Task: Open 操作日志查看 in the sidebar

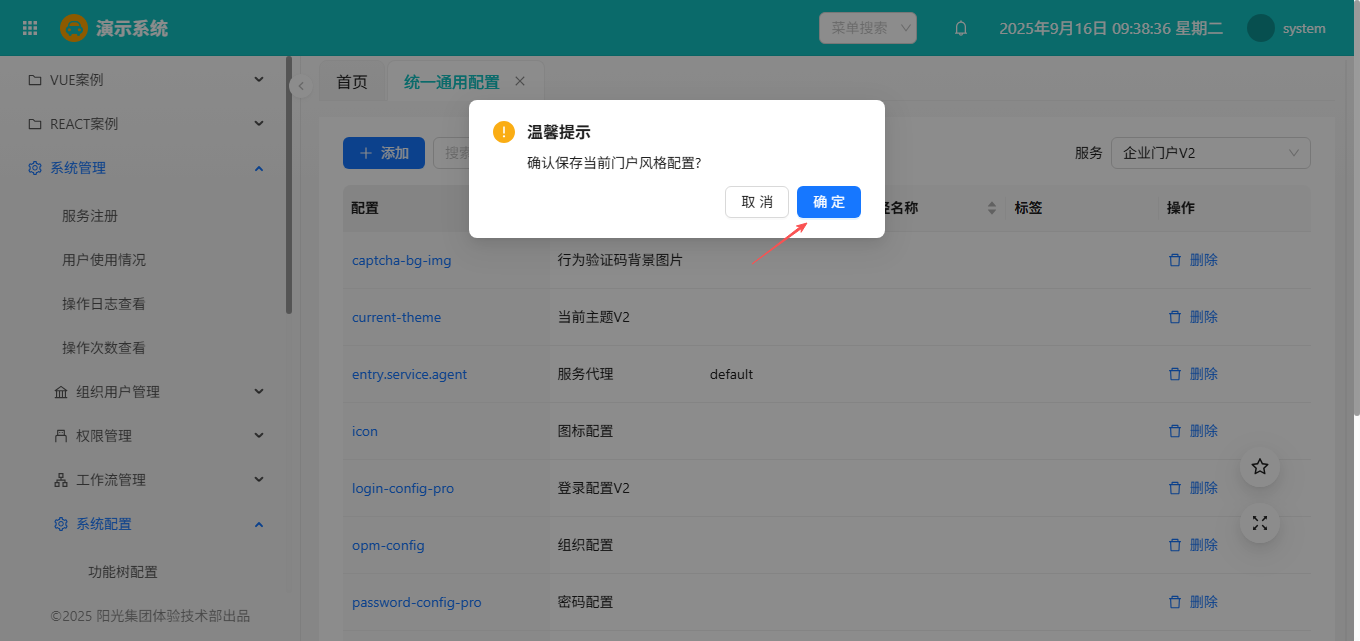Action: pyautogui.click(x=104, y=304)
